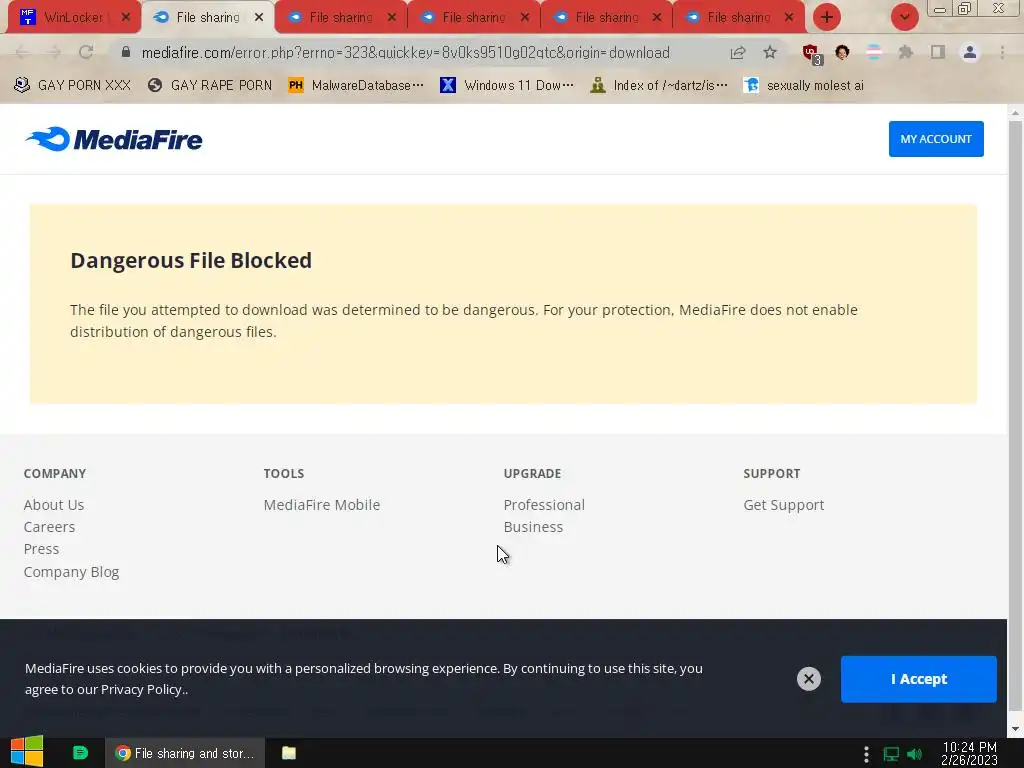Open the MalwareDatabase bookmark
Viewport: 1024px width, 768px height.
coord(356,85)
